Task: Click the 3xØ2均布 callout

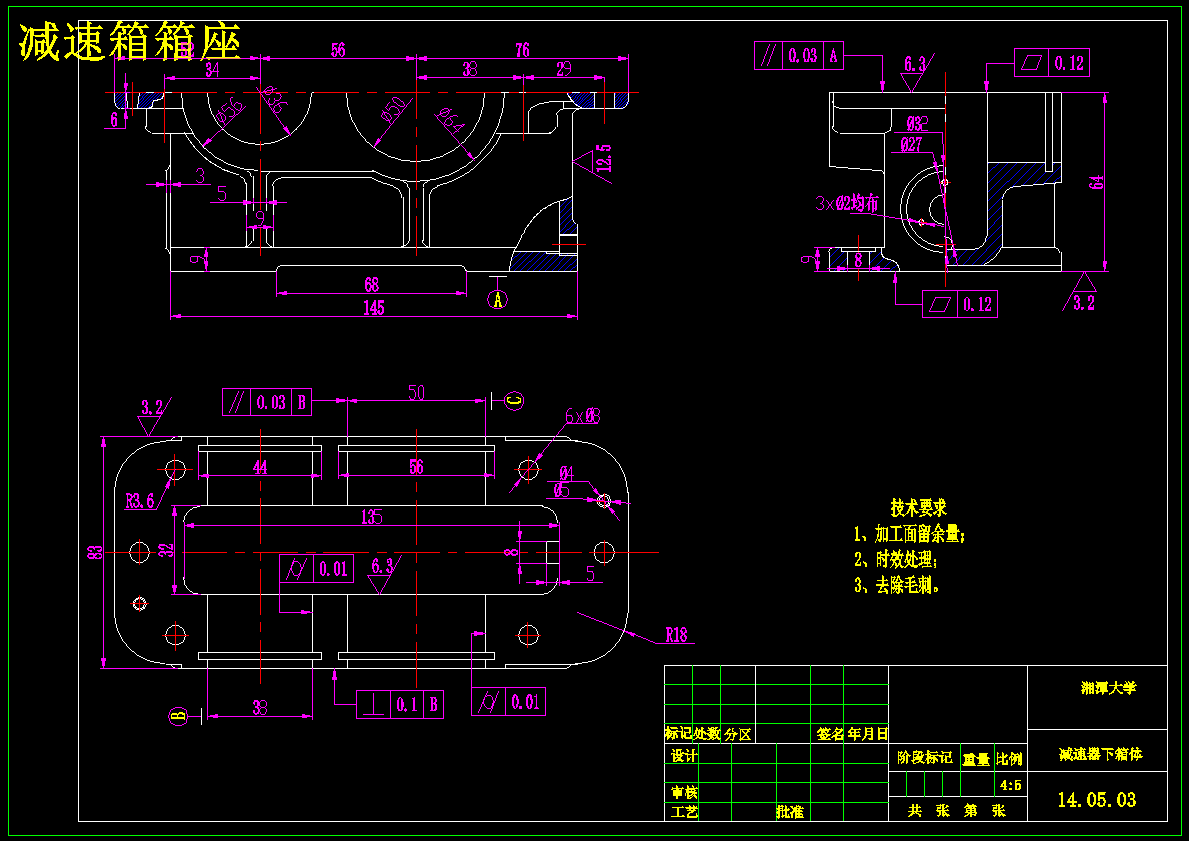Action: pyautogui.click(x=846, y=203)
